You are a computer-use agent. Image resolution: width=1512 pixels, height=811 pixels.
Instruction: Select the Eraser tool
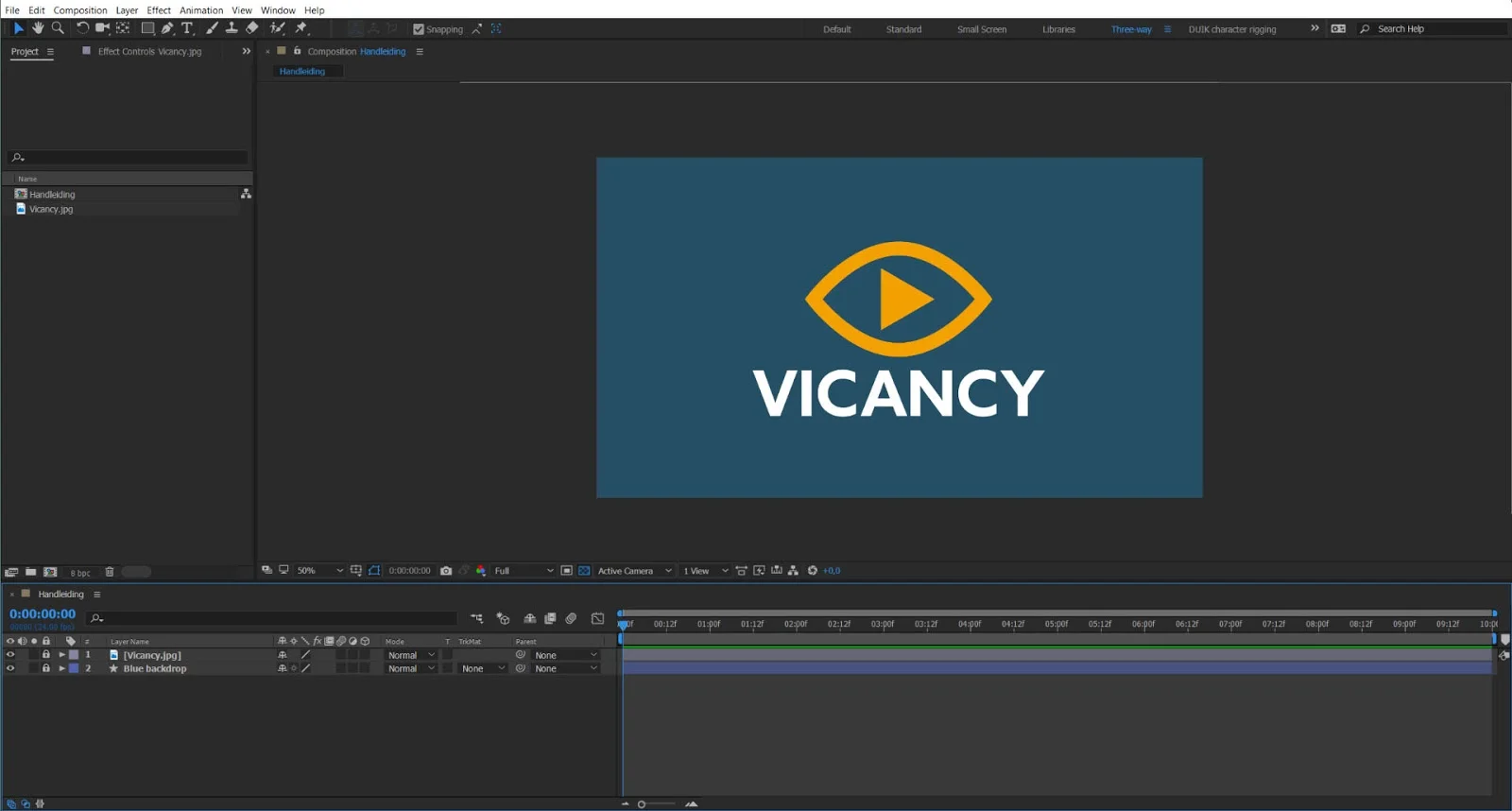251,28
